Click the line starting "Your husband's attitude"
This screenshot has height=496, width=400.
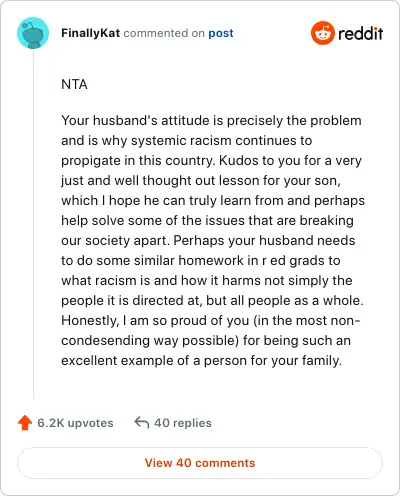[211, 120]
